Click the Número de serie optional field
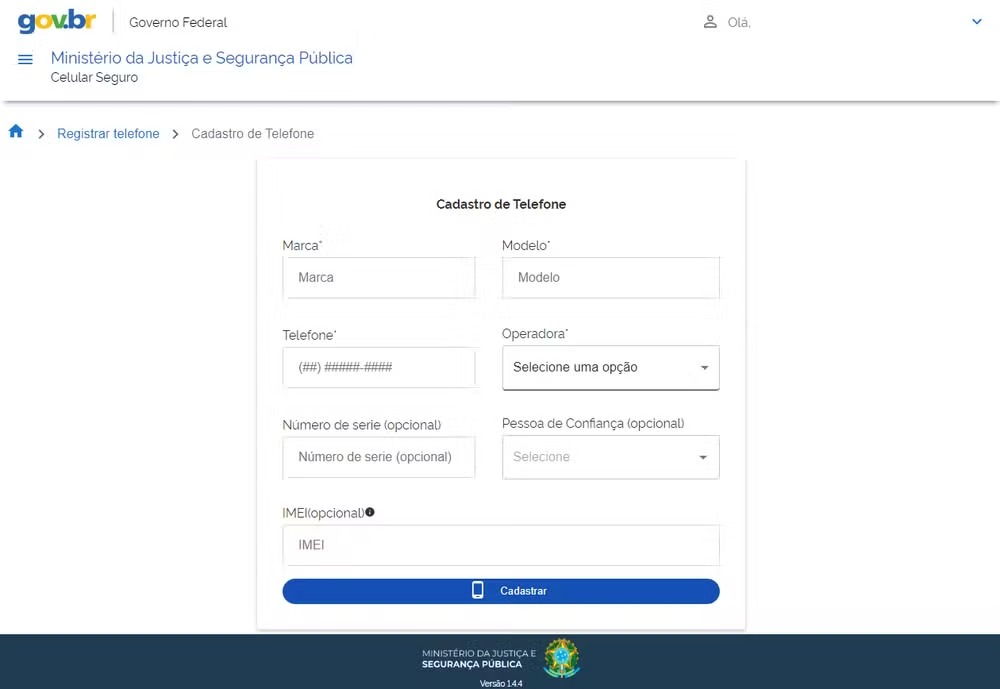1000x689 pixels. [x=379, y=457]
